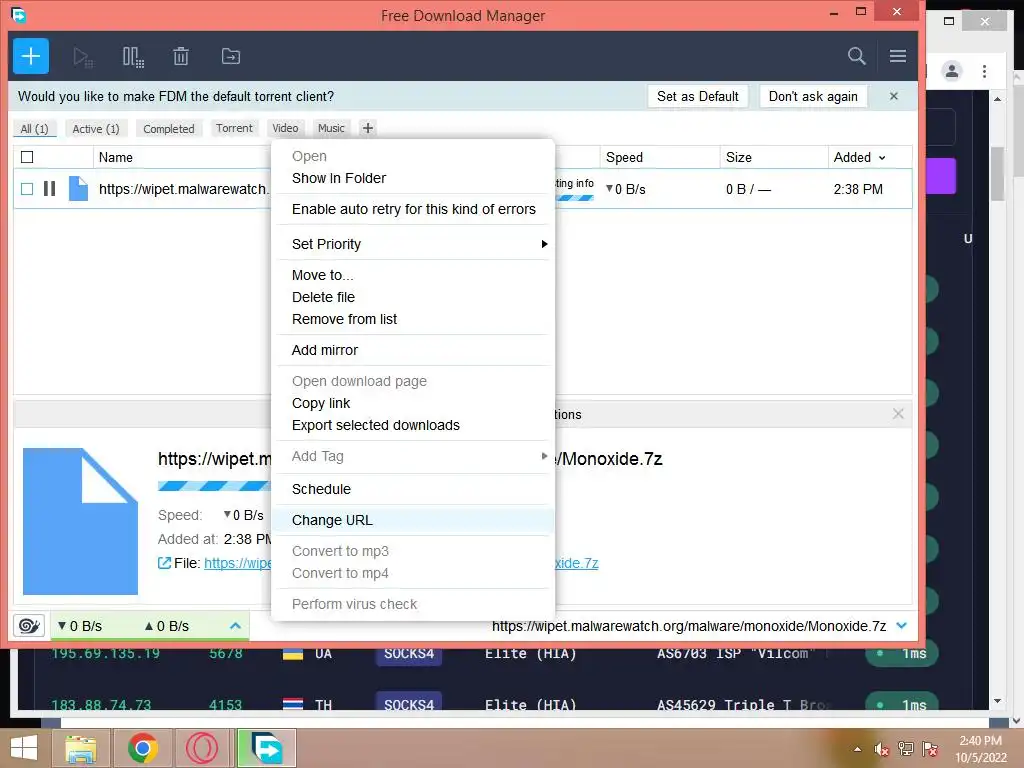Click the purple button in the browser window
The image size is (1024, 768).
point(941,176)
